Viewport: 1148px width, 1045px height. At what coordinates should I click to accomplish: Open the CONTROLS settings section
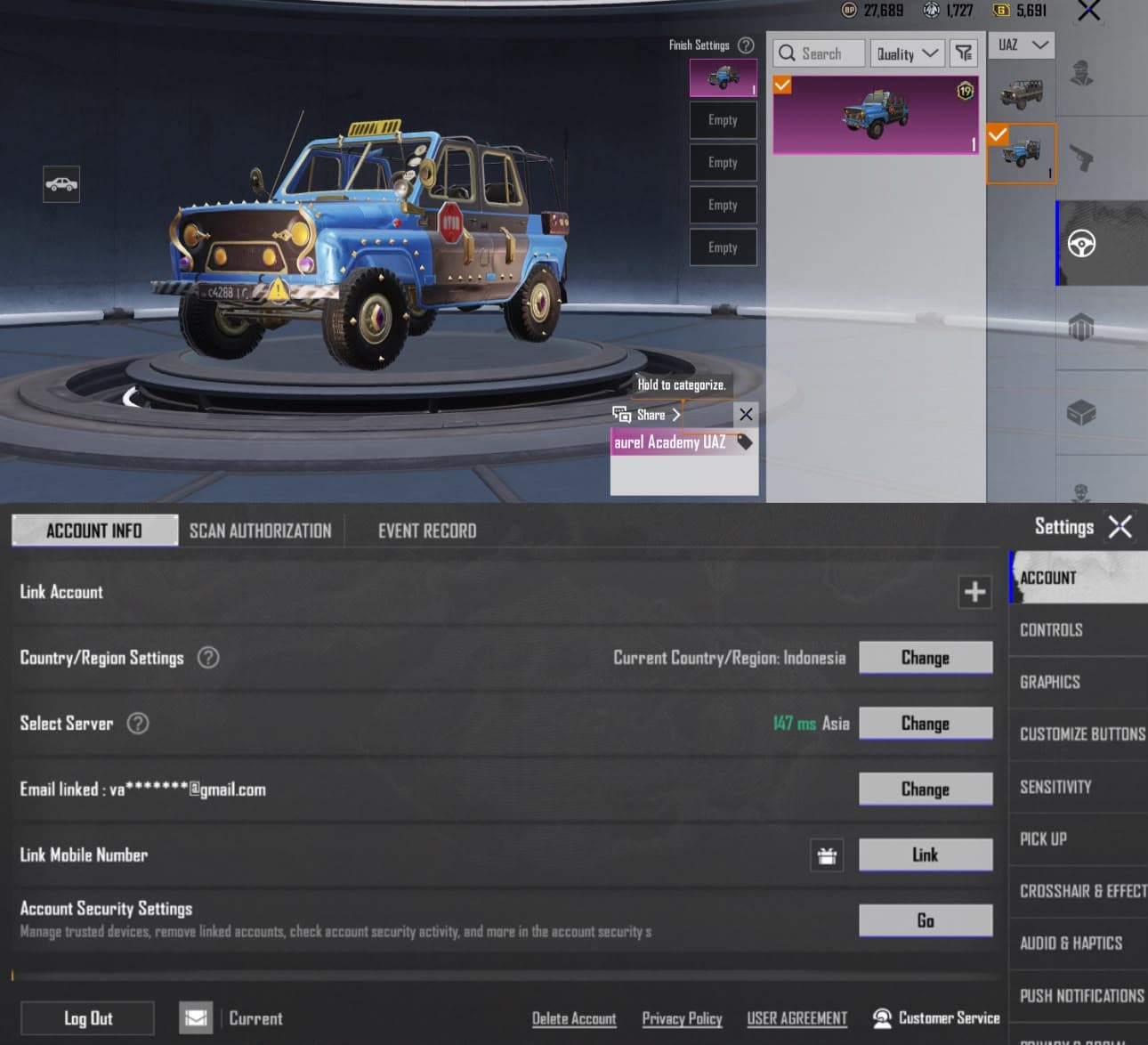1078,630
